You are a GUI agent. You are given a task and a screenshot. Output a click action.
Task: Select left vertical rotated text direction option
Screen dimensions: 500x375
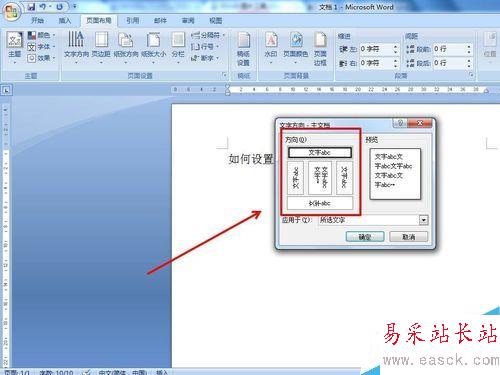[x=295, y=178]
